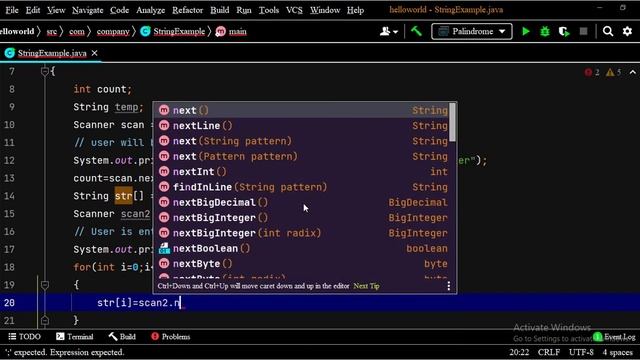The height and width of the screenshot is (360, 640).
Task: Change UTF-8 file encoding
Action: pyautogui.click(x=581, y=352)
